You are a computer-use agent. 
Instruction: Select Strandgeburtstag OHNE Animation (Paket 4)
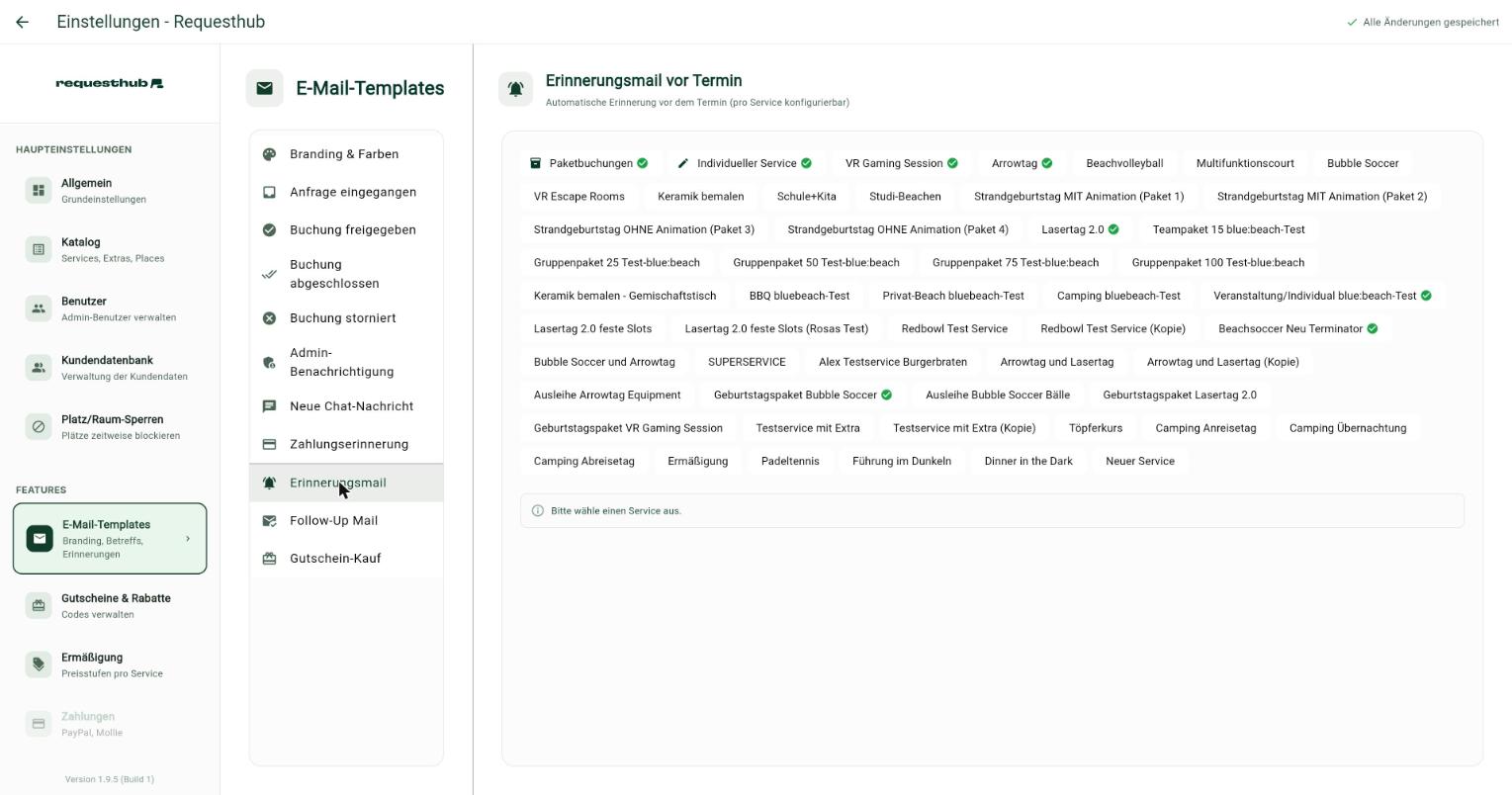(x=898, y=229)
